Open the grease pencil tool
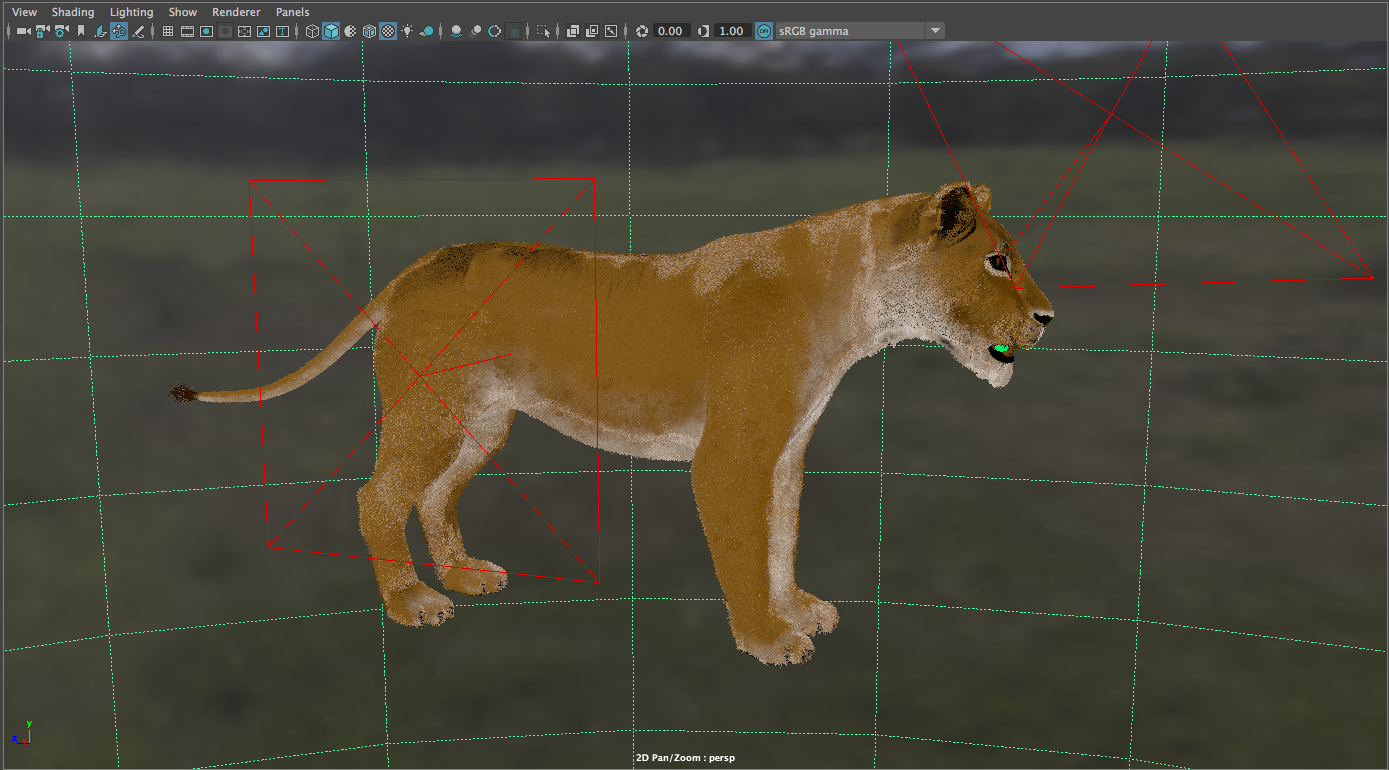This screenshot has width=1389, height=770. point(136,30)
